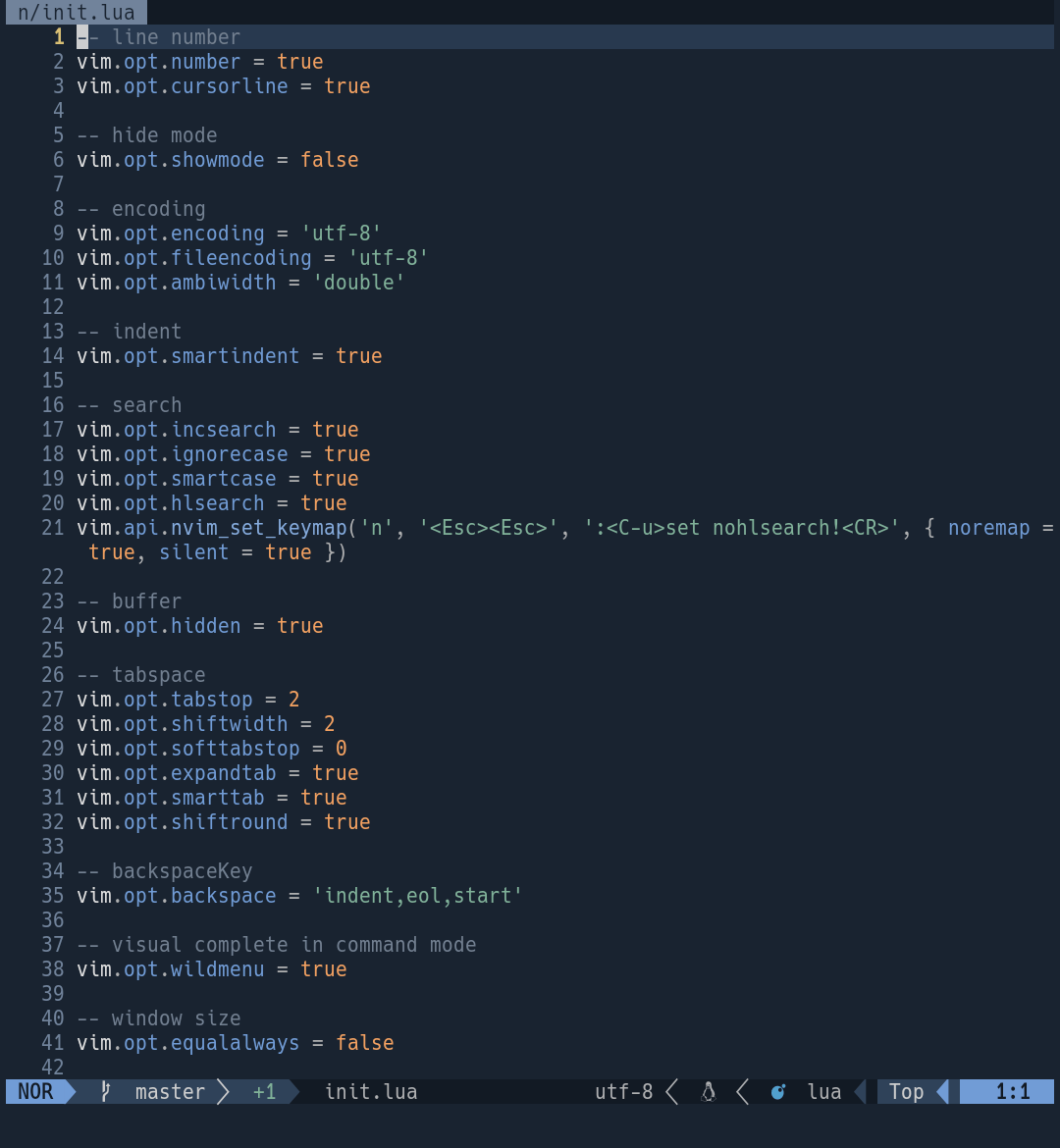1060x1148 pixels.
Task: Click the vim.opt.incsearch line
Action: [218, 430]
